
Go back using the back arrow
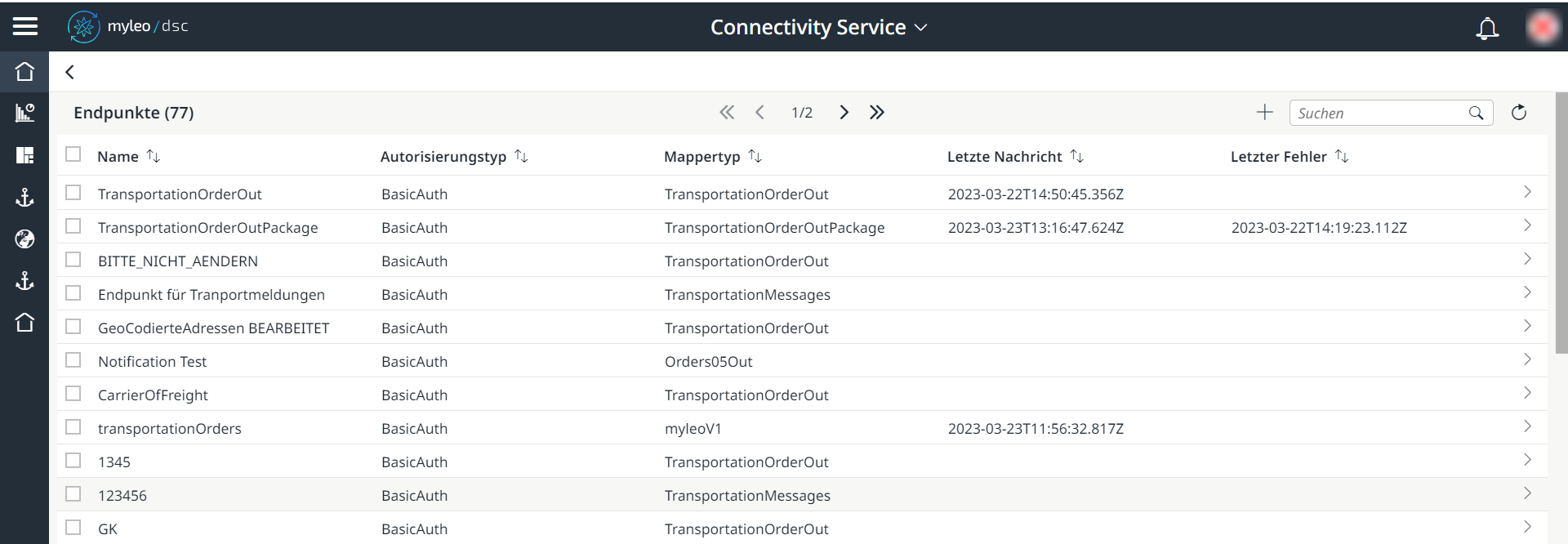[70, 72]
